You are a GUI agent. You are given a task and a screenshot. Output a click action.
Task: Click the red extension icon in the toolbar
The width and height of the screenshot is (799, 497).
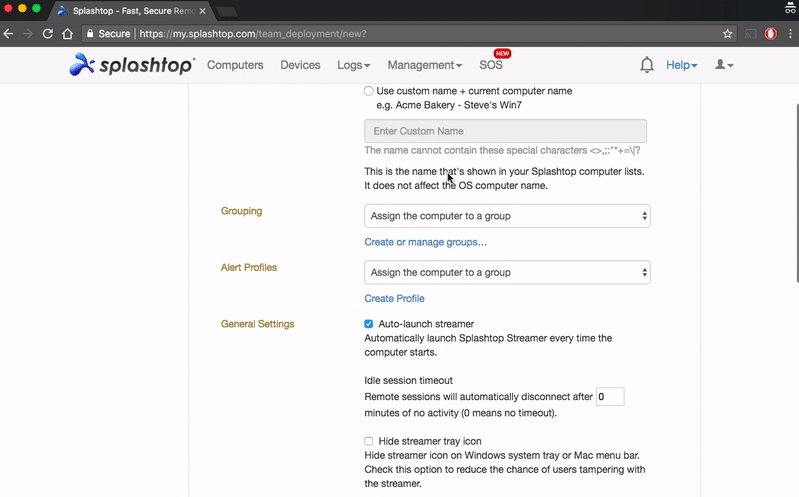point(771,33)
